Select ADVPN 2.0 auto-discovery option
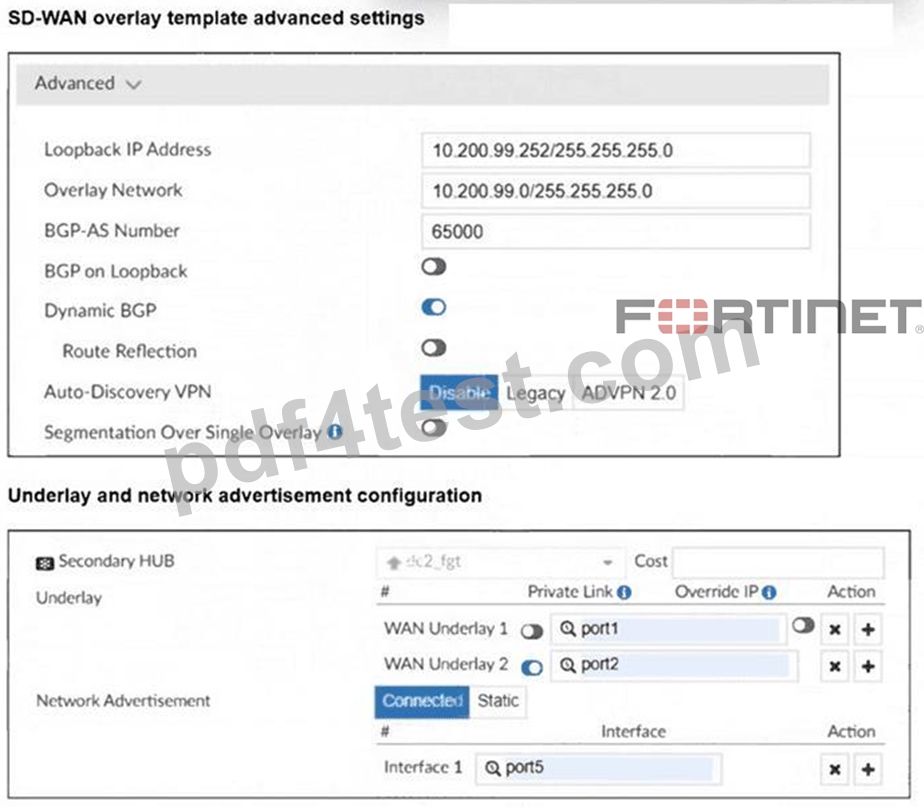Screen dimensions: 924x809 [629, 393]
